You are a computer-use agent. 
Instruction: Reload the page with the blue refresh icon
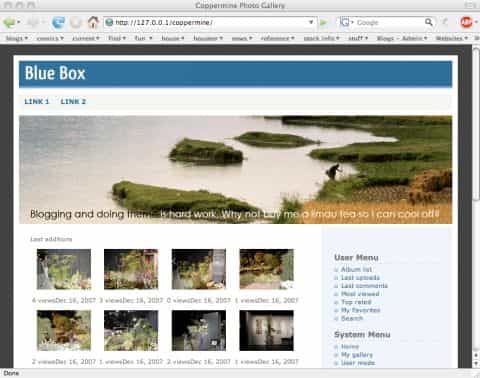click(x=58, y=22)
